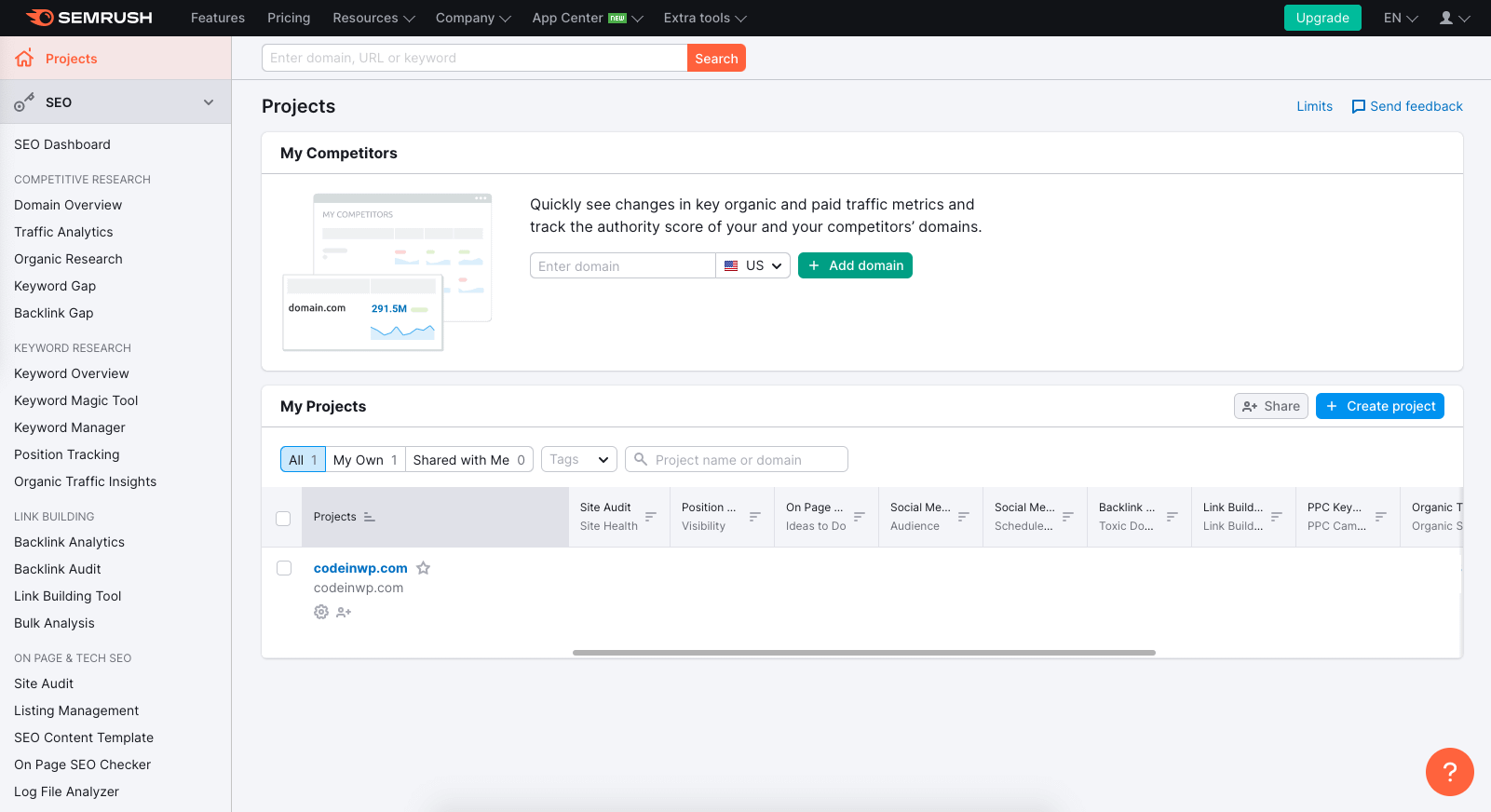The width and height of the screenshot is (1491, 812).
Task: Open the US country database dropdown
Action: point(753,265)
